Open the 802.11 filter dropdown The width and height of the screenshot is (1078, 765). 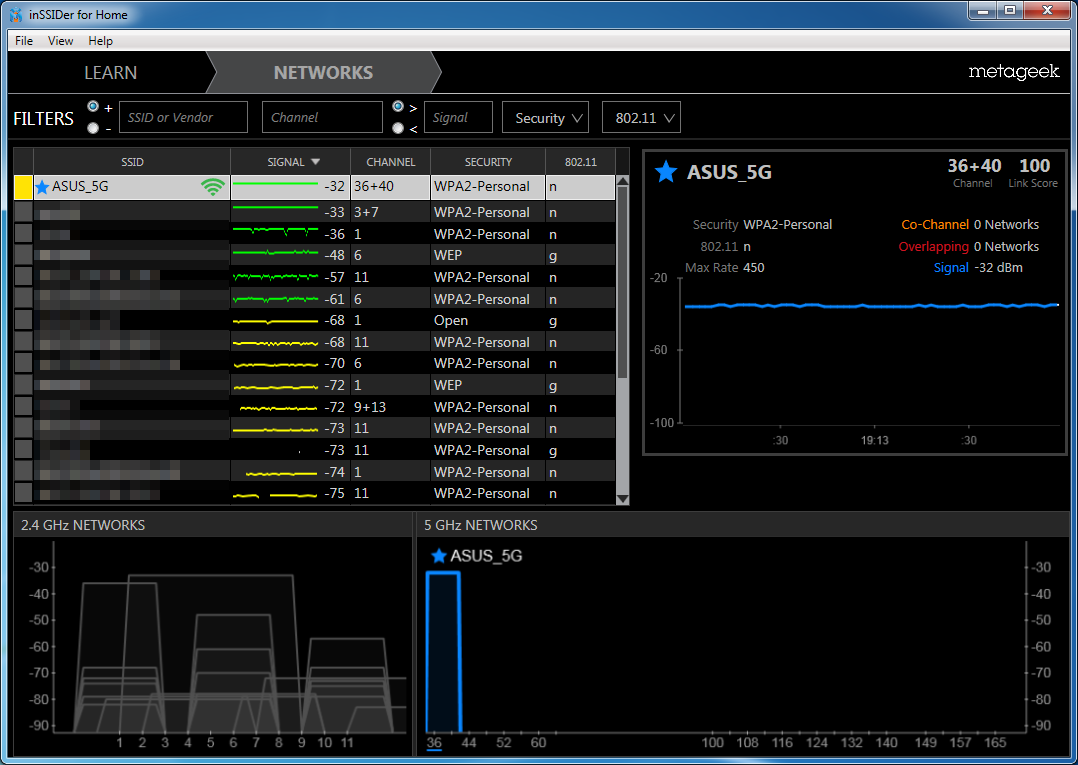(641, 118)
